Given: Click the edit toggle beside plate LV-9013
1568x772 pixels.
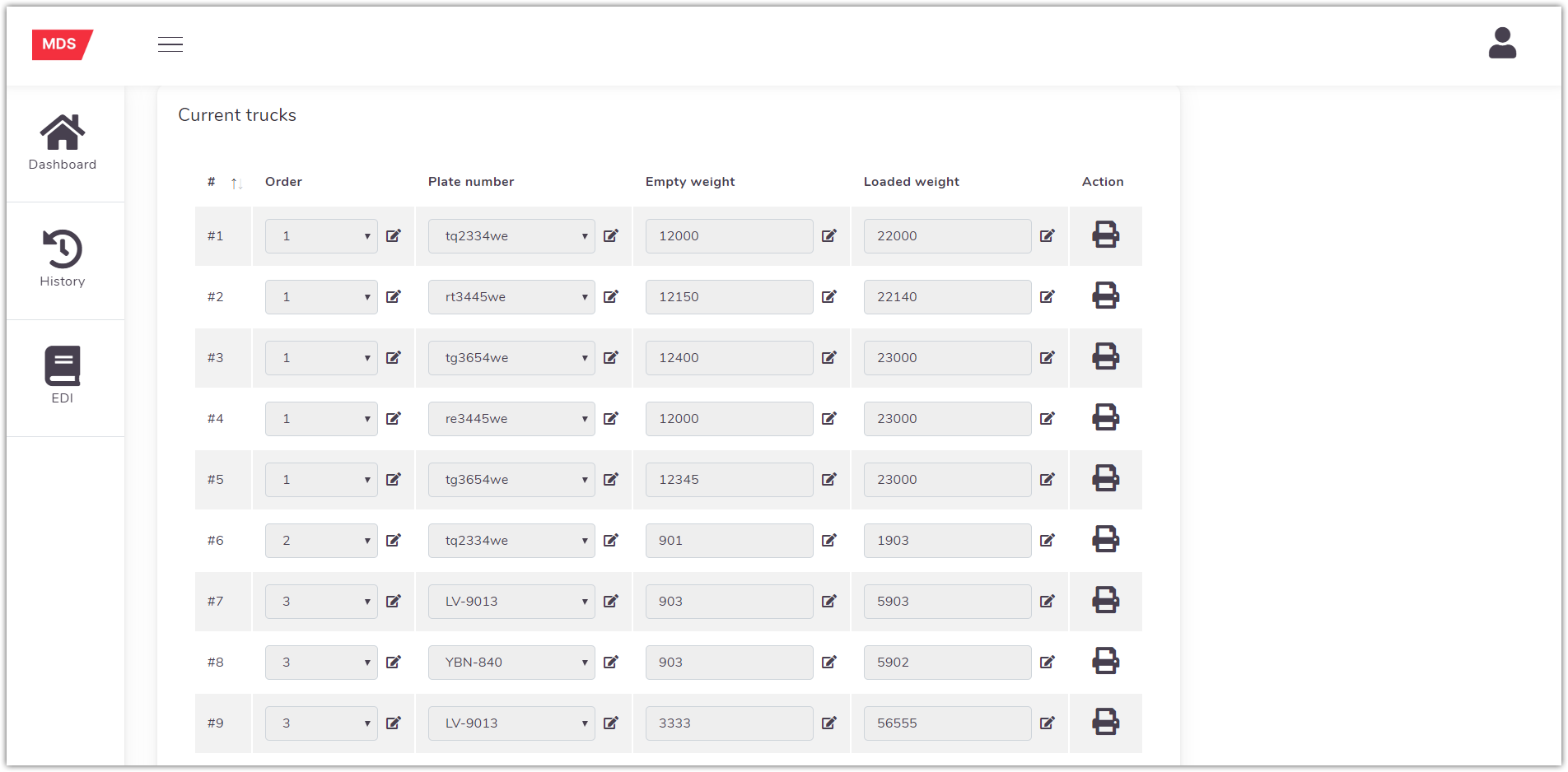Looking at the screenshot, I should point(611,602).
